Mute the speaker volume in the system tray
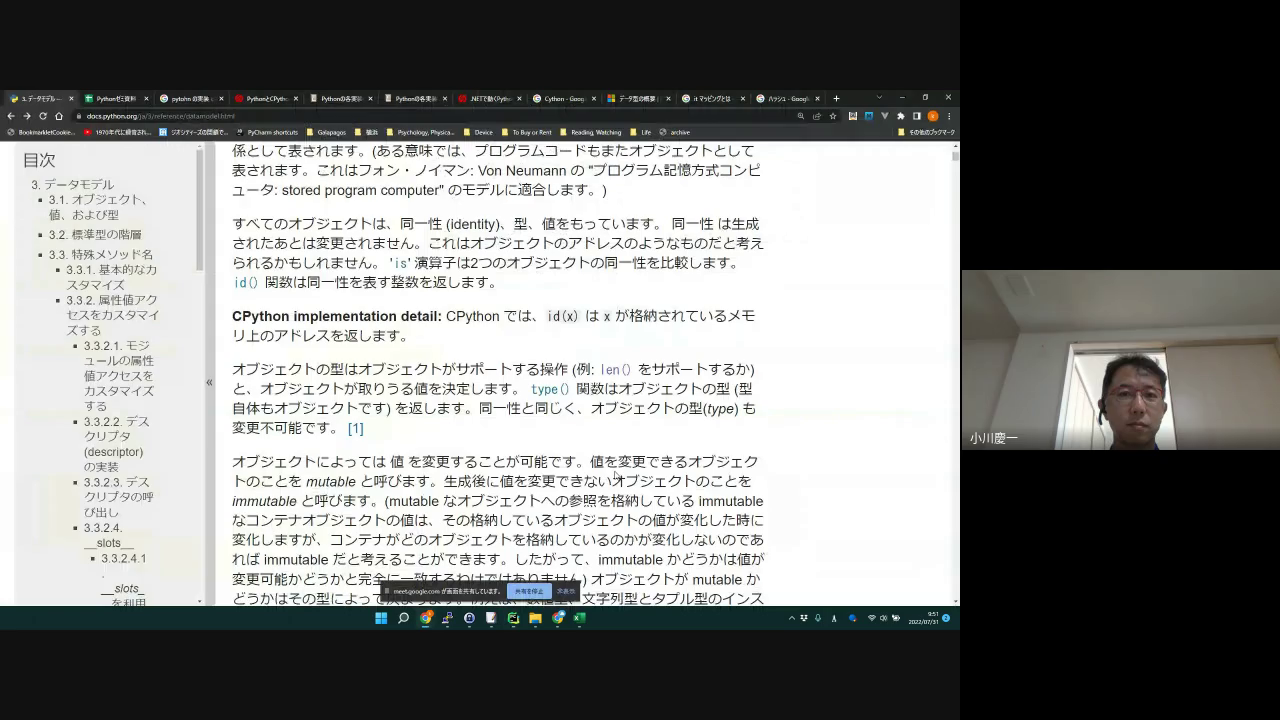Viewport: 1280px width, 720px height. [882, 617]
